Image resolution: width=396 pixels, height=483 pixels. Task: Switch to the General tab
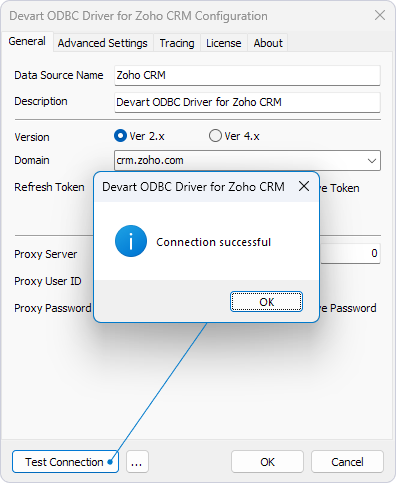27,41
